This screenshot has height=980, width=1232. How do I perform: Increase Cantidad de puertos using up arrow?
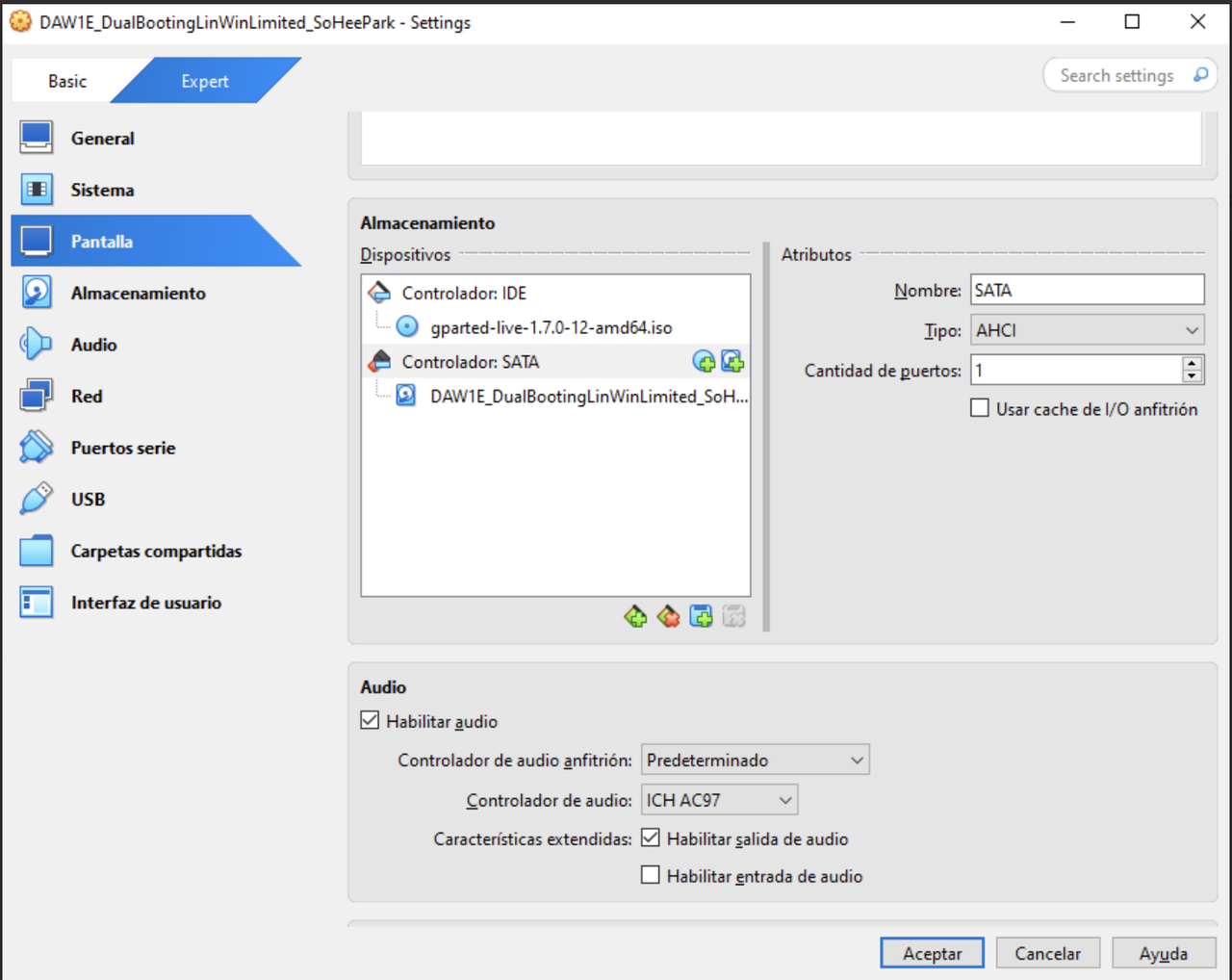[x=1193, y=363]
